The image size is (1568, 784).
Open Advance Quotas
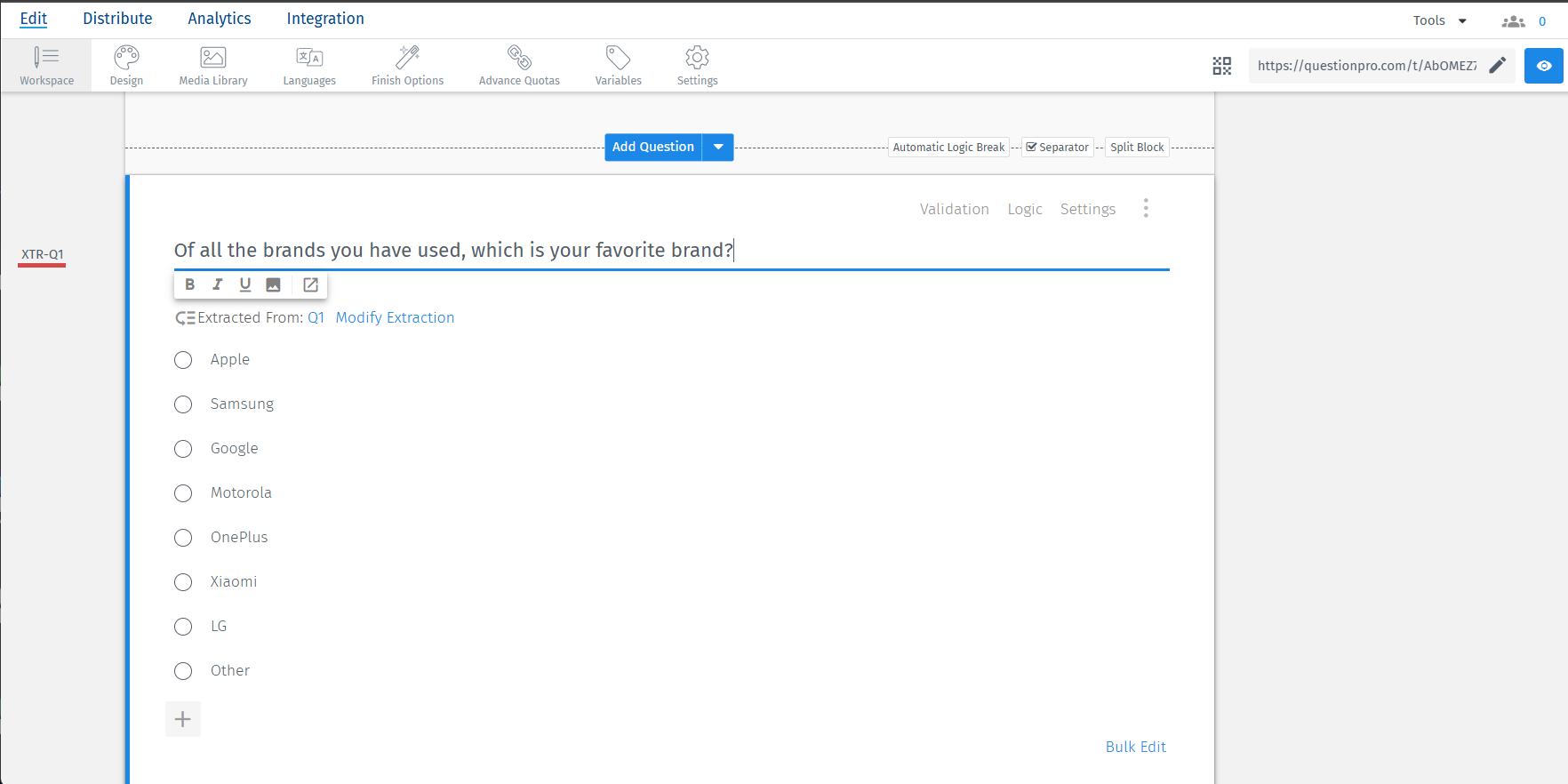point(519,66)
